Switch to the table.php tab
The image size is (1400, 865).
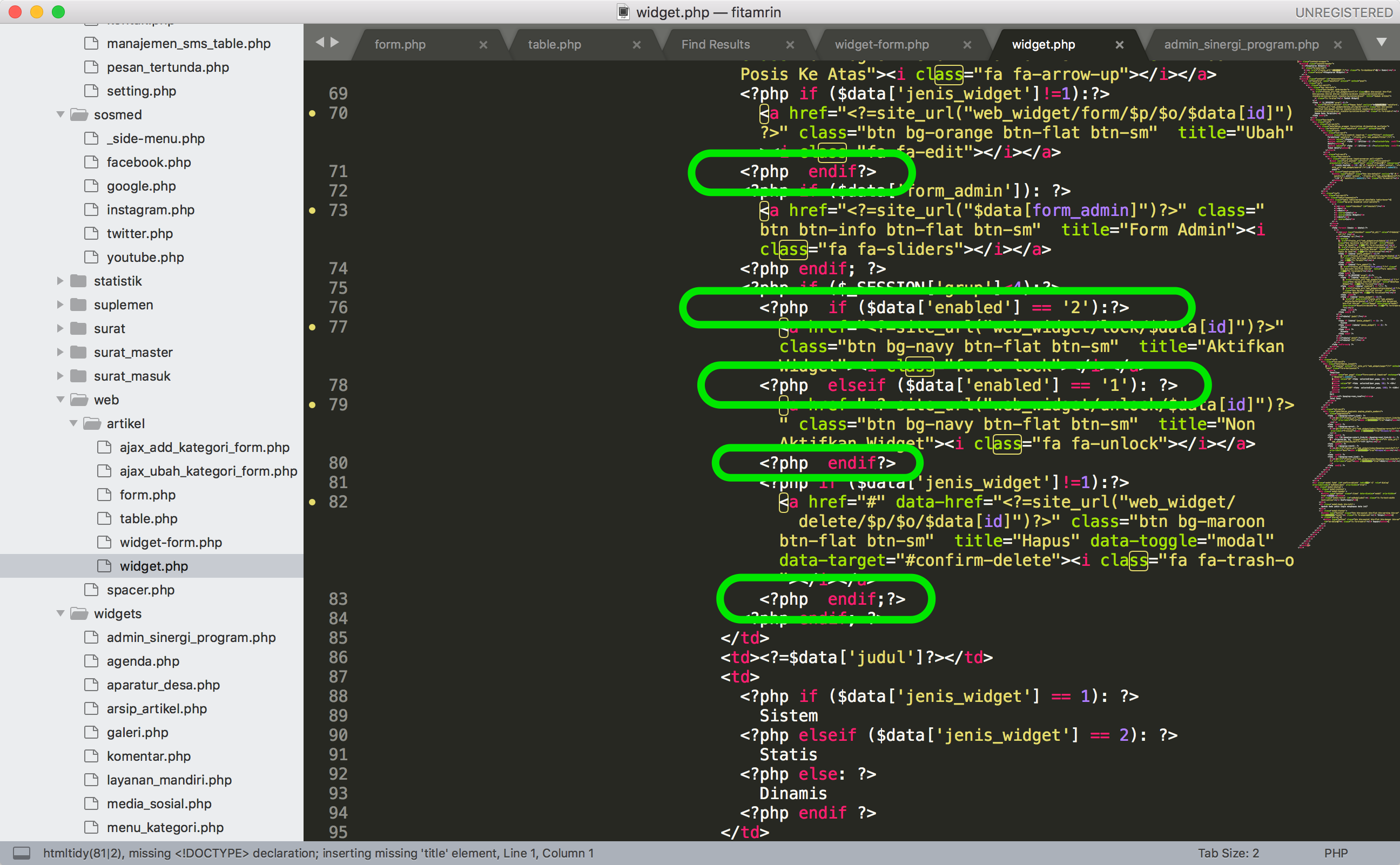[554, 44]
